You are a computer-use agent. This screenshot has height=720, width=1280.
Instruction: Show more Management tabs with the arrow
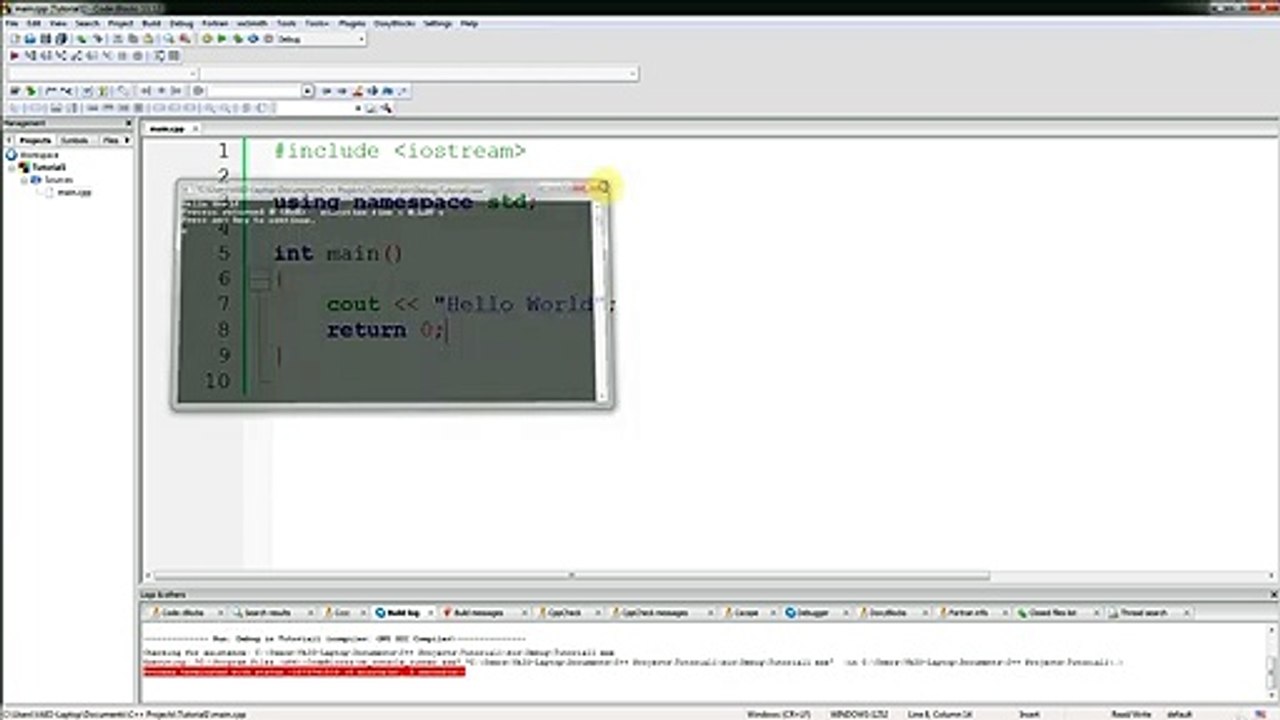click(x=127, y=140)
